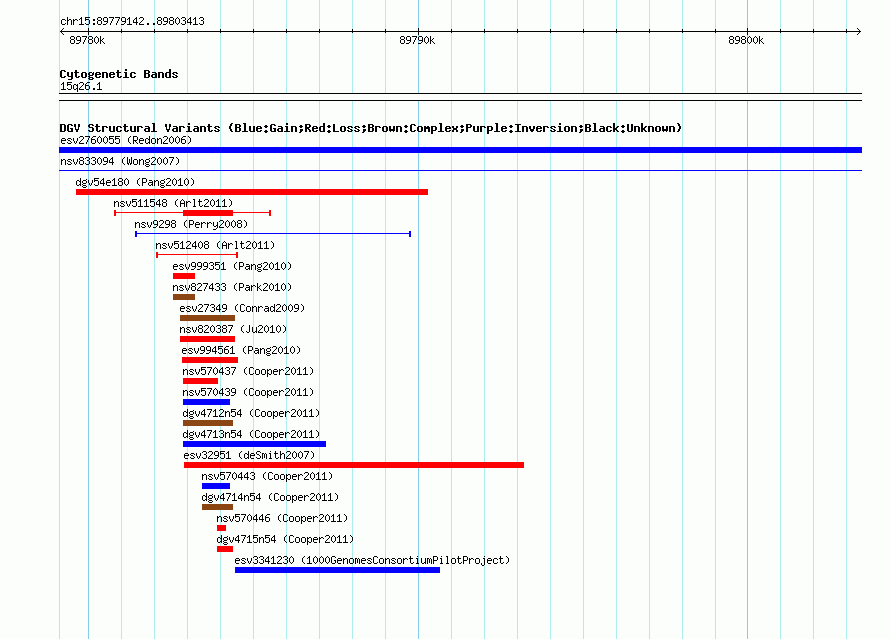The image size is (890, 639).
Task: Click the nsv827433 (Park2010) brown complex bar
Action: click(184, 297)
